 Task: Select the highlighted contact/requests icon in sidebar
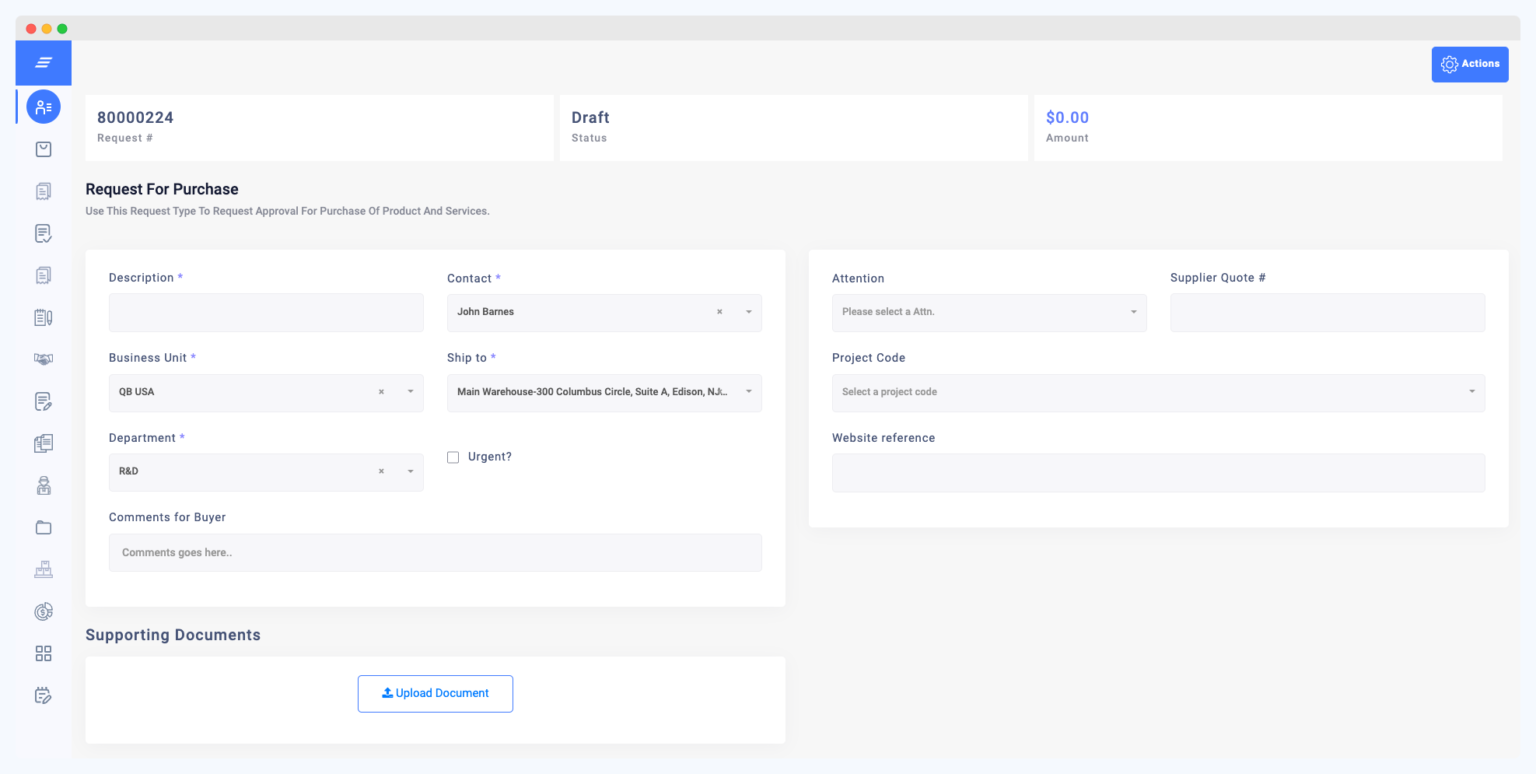pos(43,106)
